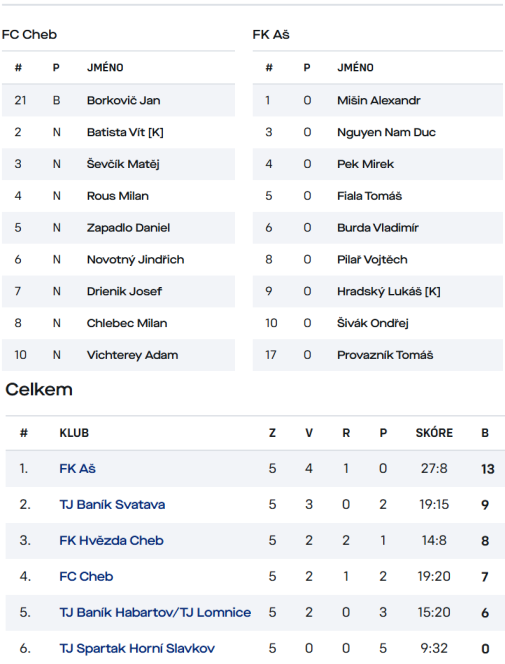This screenshot has height=664, width=505.
Task: Select player row Novotný Jindřich
Action: point(118,260)
